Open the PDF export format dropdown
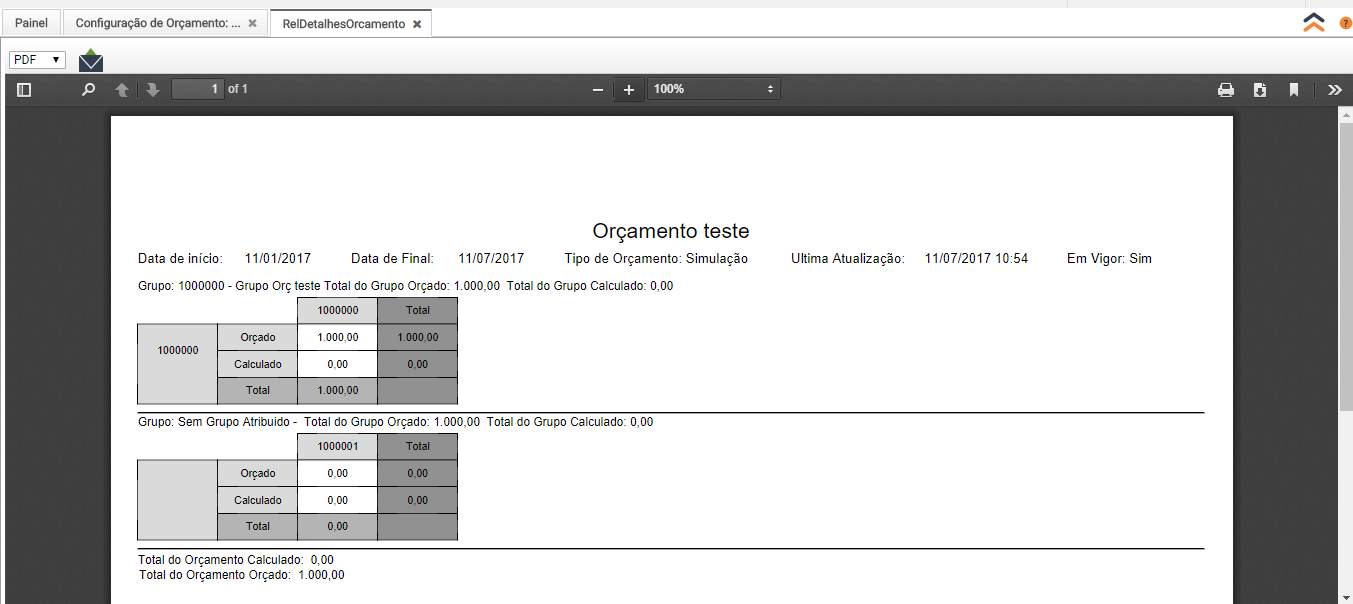This screenshot has width=1353, height=604. tap(37, 60)
